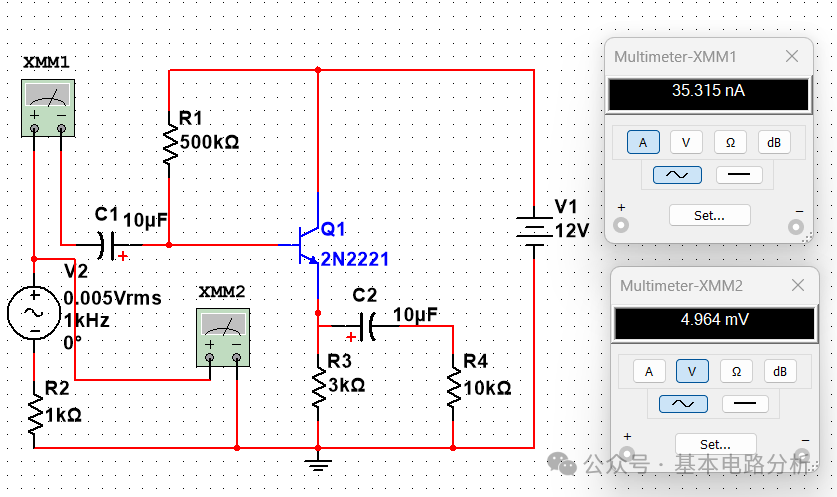Select the Q1 2N2221 transistor symbol
Screen dimensions: 837x497
(309, 245)
